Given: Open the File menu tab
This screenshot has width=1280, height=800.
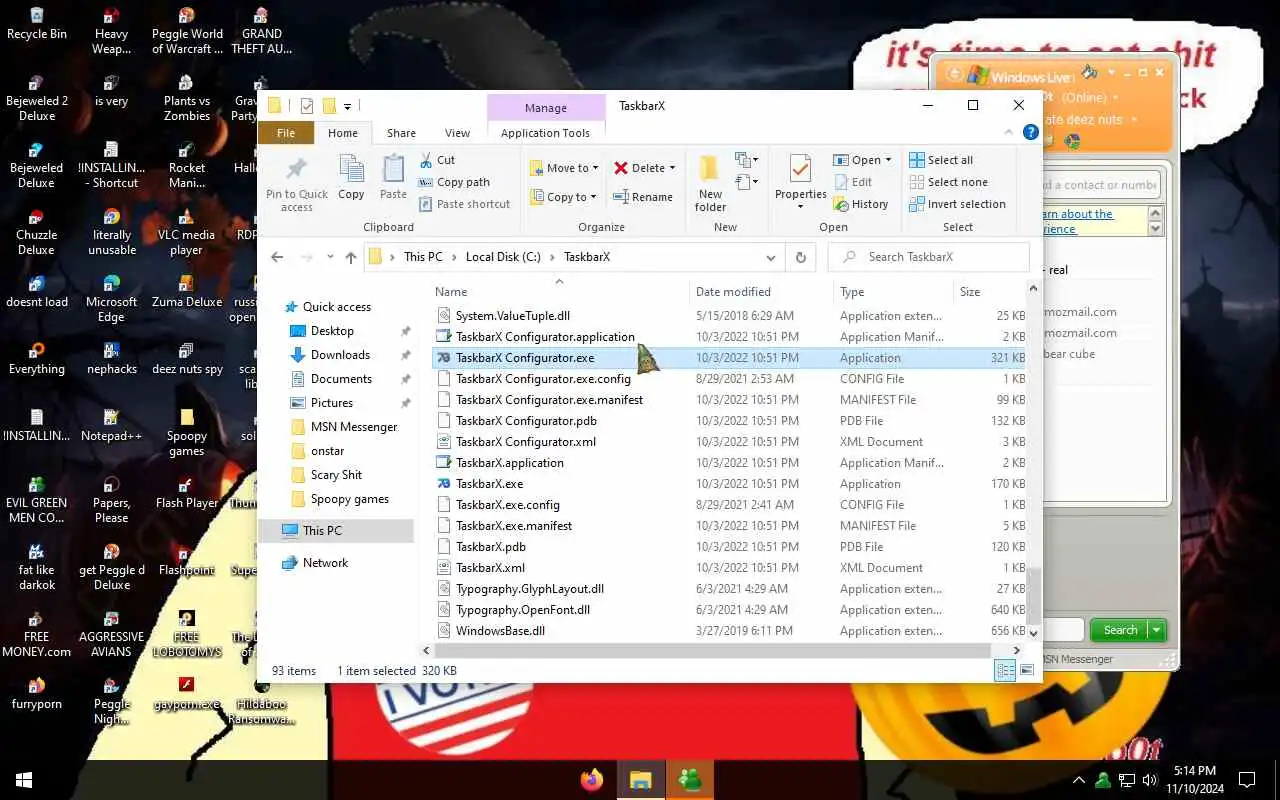Looking at the screenshot, I should [x=286, y=133].
